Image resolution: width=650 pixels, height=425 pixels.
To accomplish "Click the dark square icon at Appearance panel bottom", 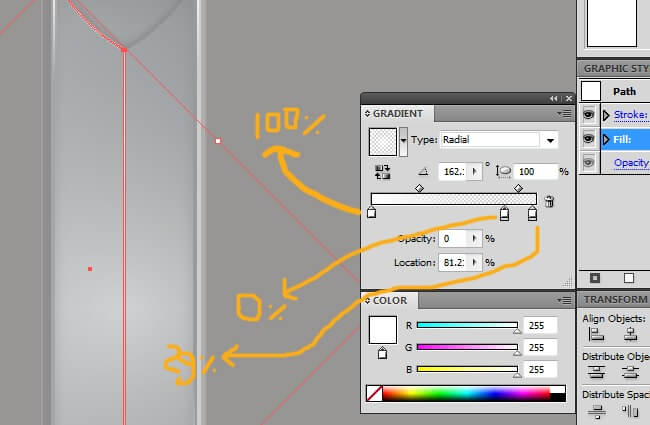I will tap(595, 278).
